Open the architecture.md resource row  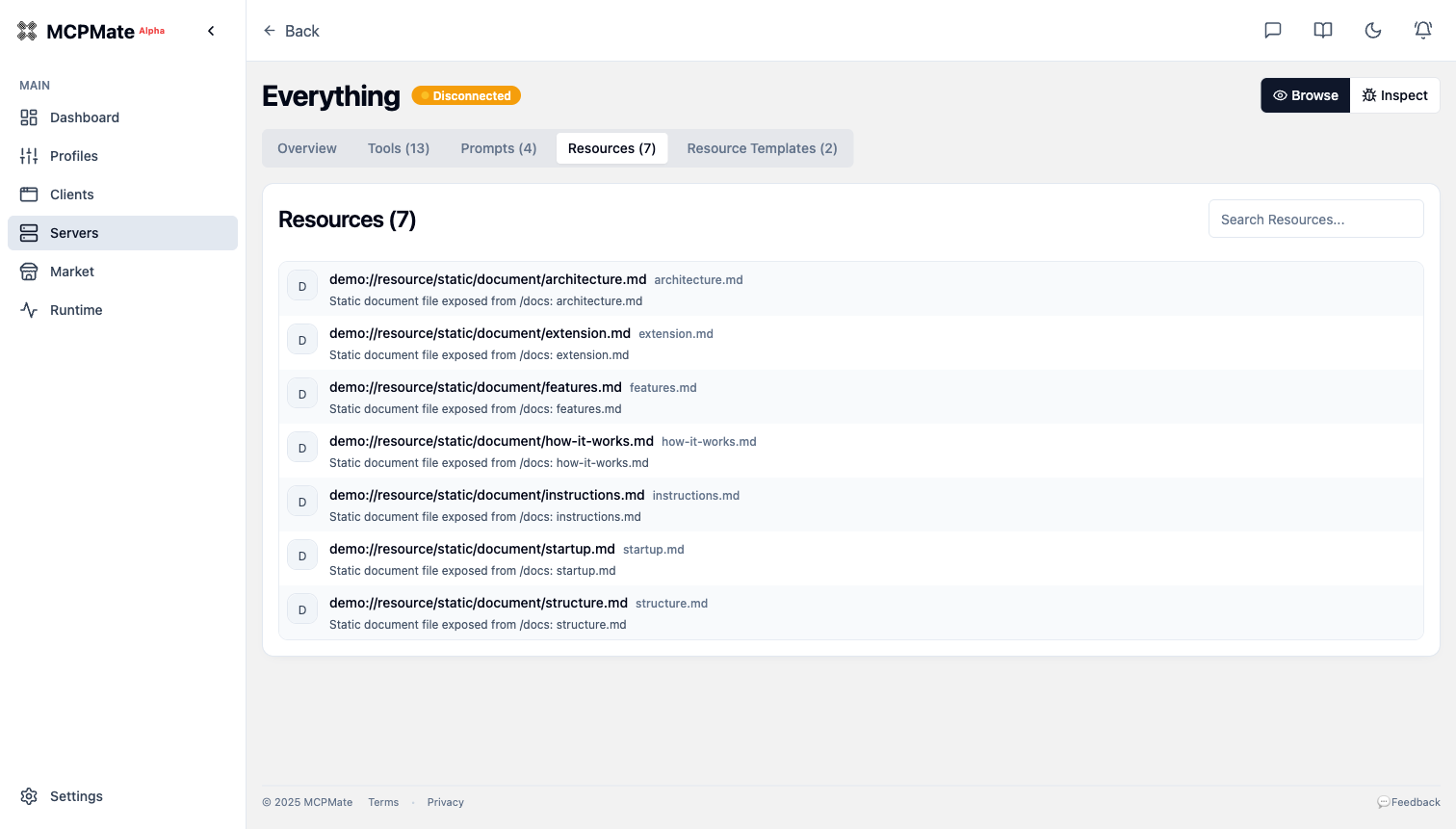pyautogui.click(x=851, y=289)
